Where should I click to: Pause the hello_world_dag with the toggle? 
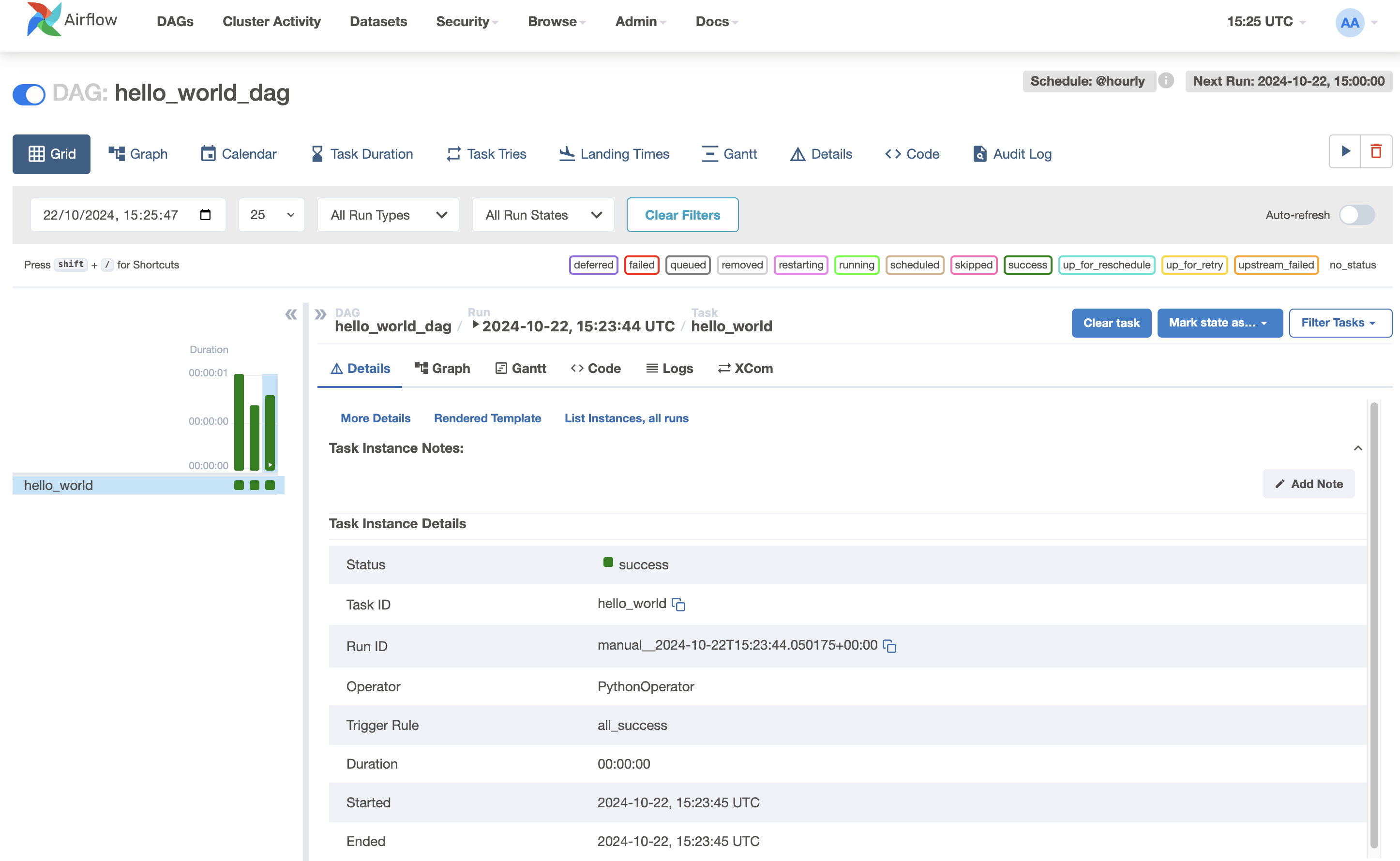(29, 94)
